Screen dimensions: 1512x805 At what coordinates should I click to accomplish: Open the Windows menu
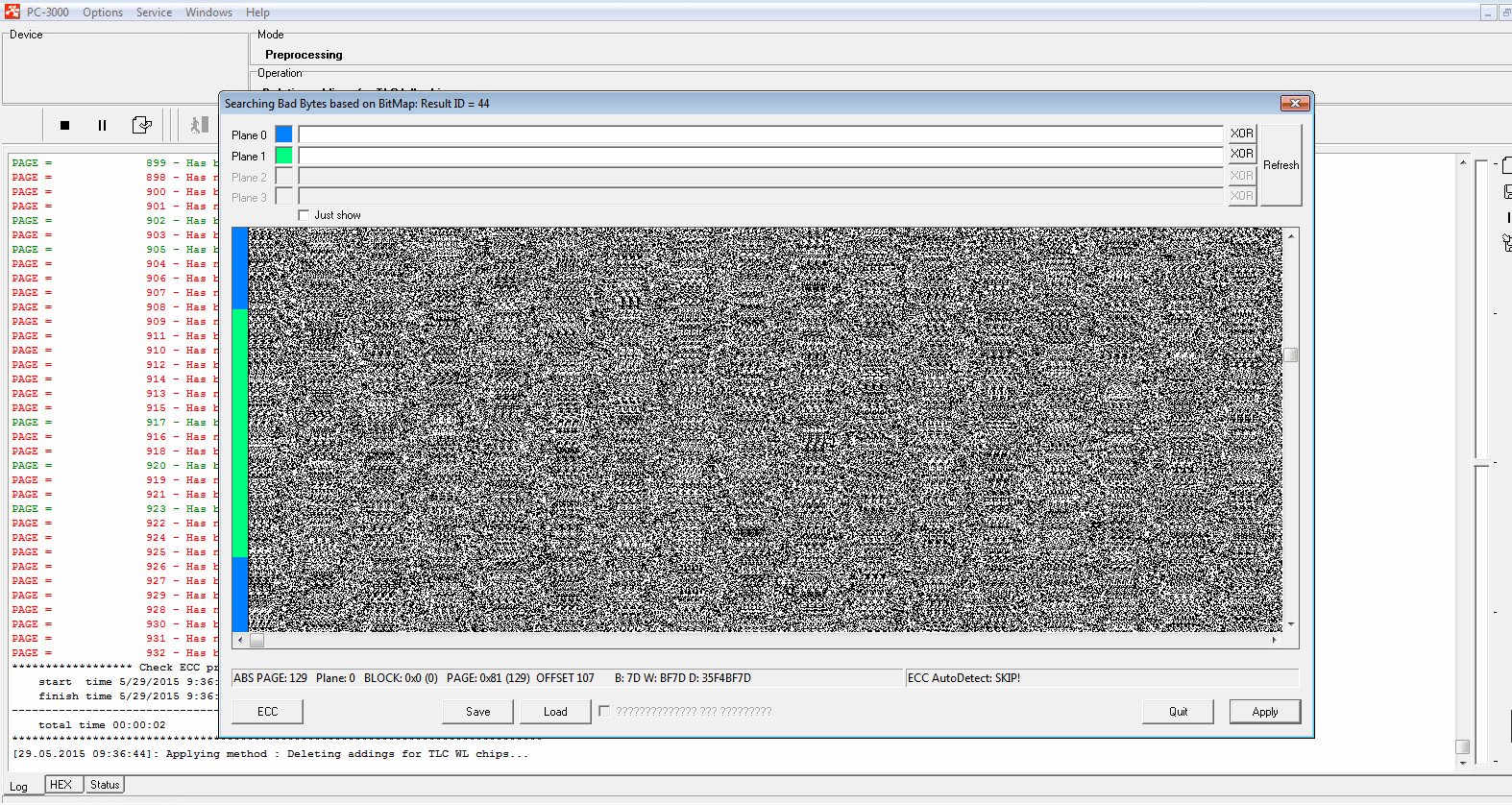pos(208,12)
